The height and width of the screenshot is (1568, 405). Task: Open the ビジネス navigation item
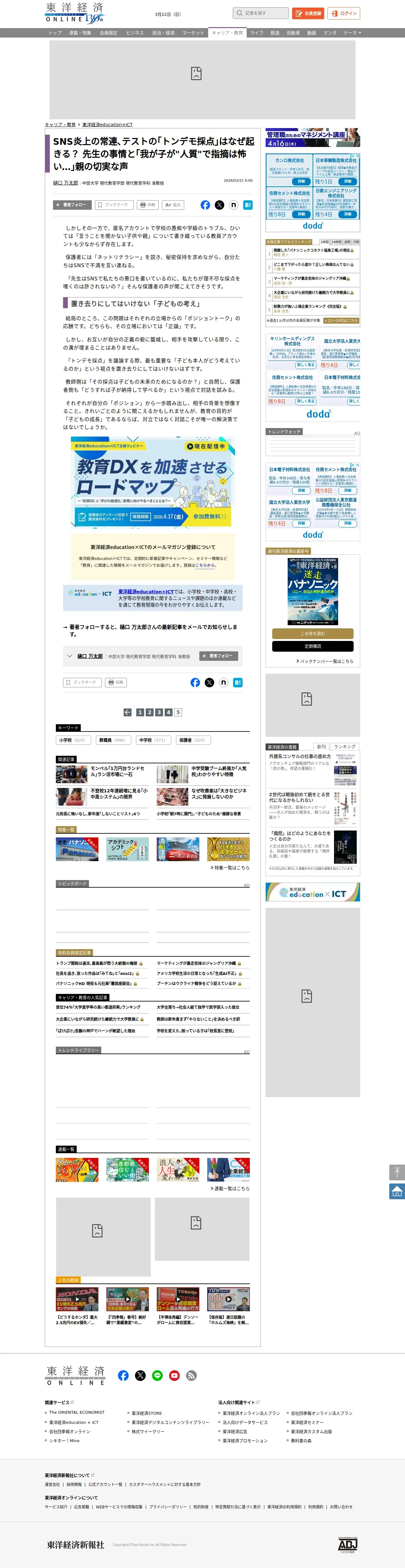click(135, 33)
